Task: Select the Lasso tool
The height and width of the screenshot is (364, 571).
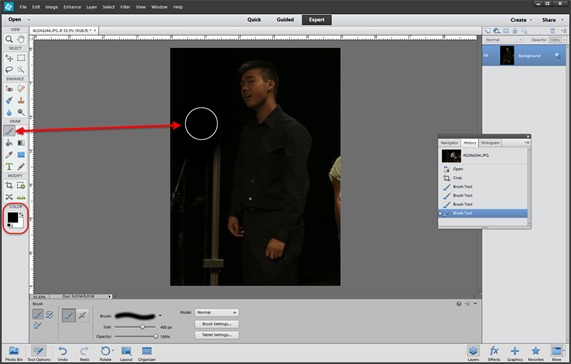Action: (9, 69)
